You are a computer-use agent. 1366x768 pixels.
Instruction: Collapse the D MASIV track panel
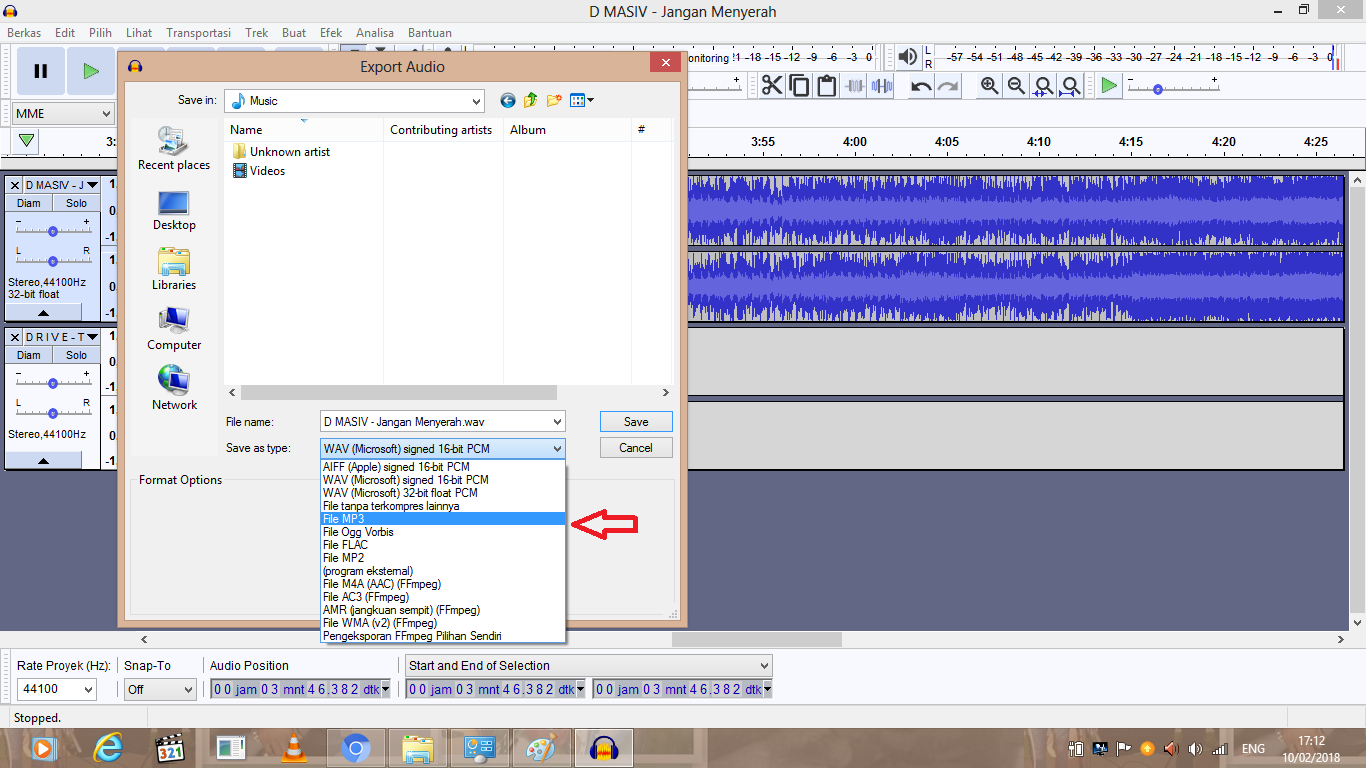pos(43,312)
